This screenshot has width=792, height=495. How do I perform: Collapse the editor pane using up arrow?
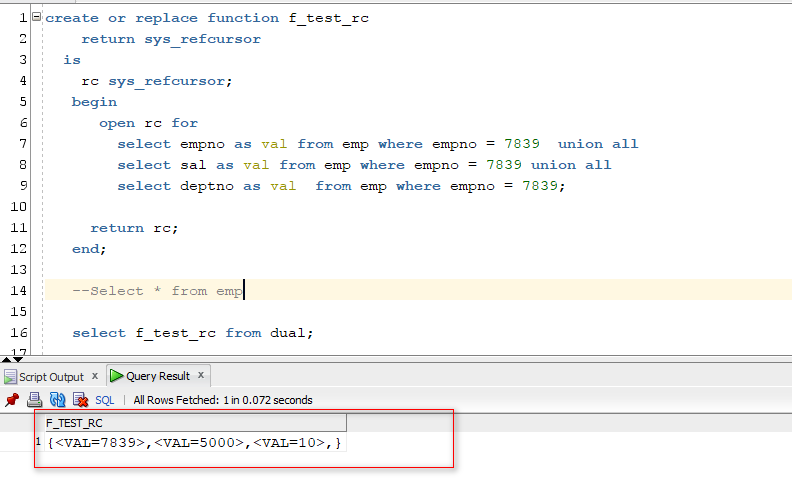click(x=6, y=360)
